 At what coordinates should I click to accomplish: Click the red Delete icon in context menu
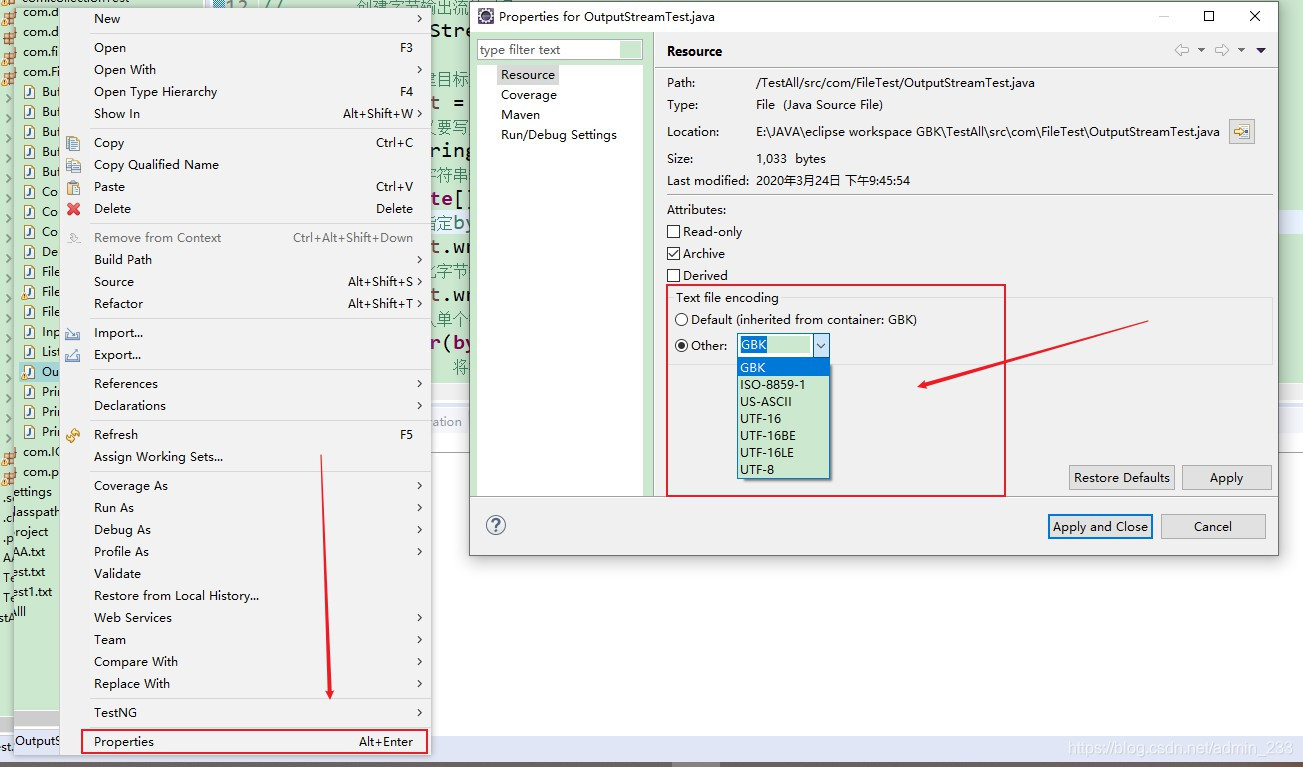point(73,209)
